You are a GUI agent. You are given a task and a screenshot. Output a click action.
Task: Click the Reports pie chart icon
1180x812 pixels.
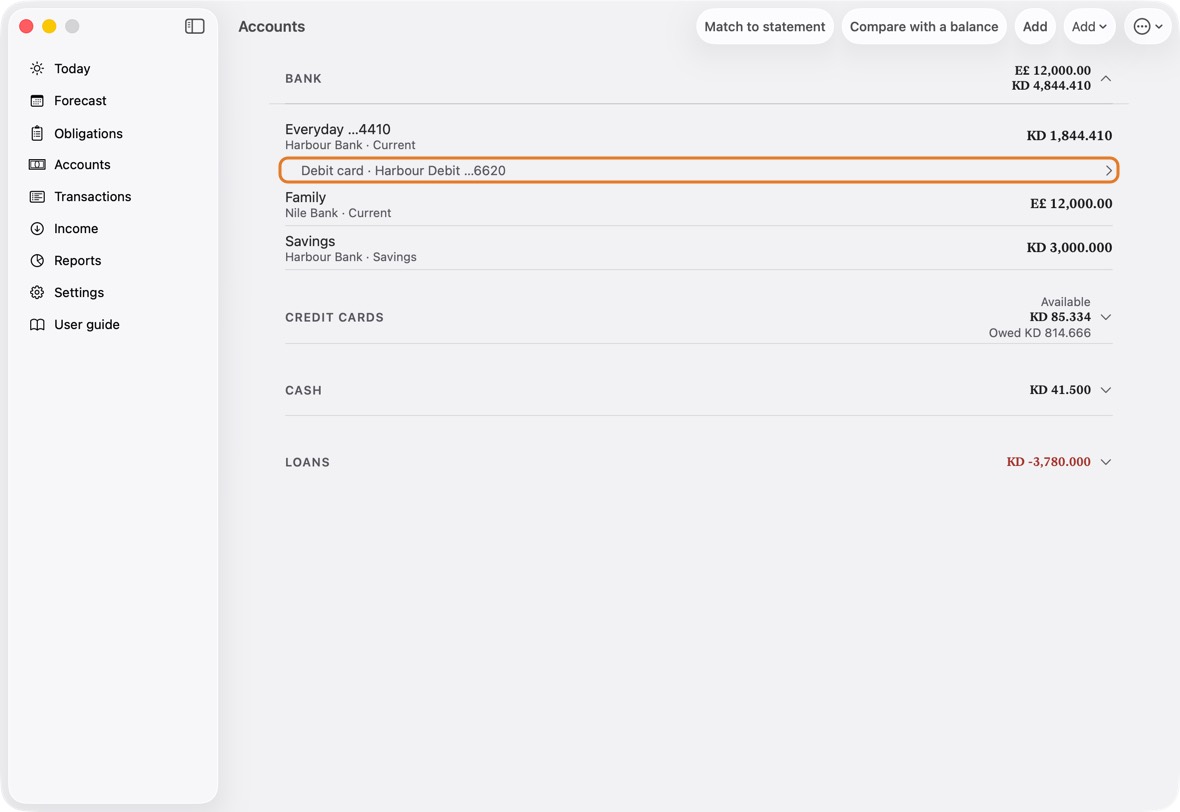coord(37,260)
